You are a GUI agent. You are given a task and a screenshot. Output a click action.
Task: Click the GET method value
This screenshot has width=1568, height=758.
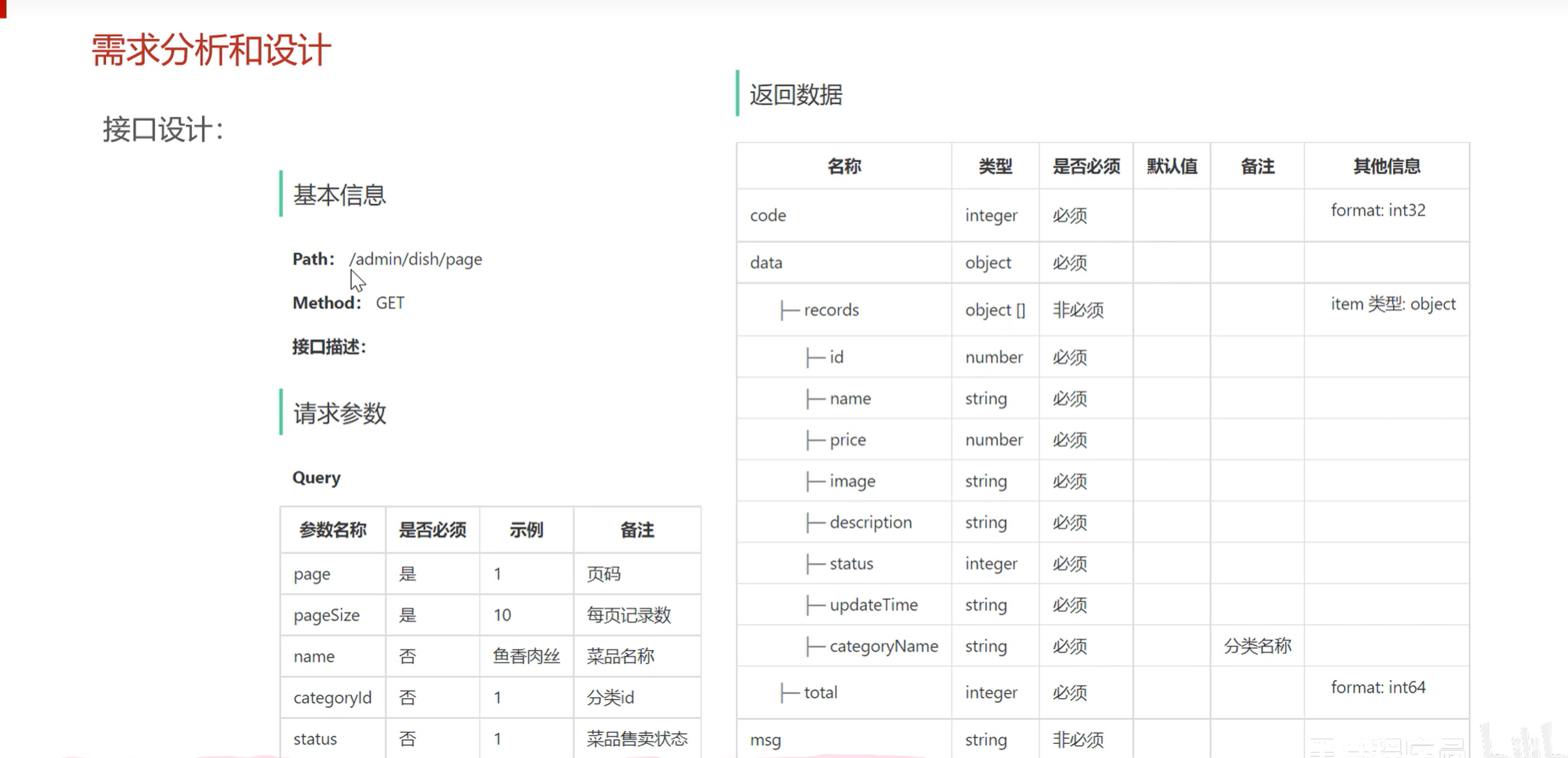point(390,302)
